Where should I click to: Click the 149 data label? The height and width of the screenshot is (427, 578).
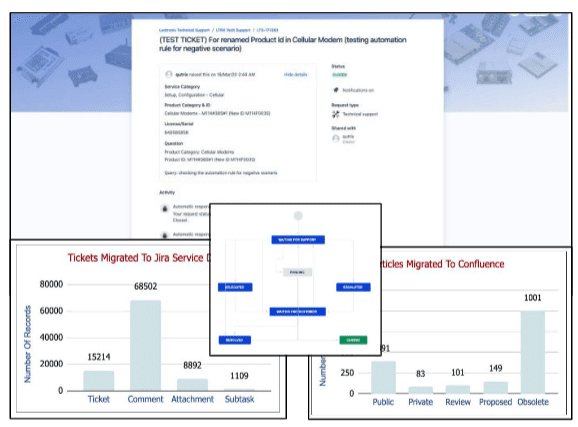tap(495, 368)
